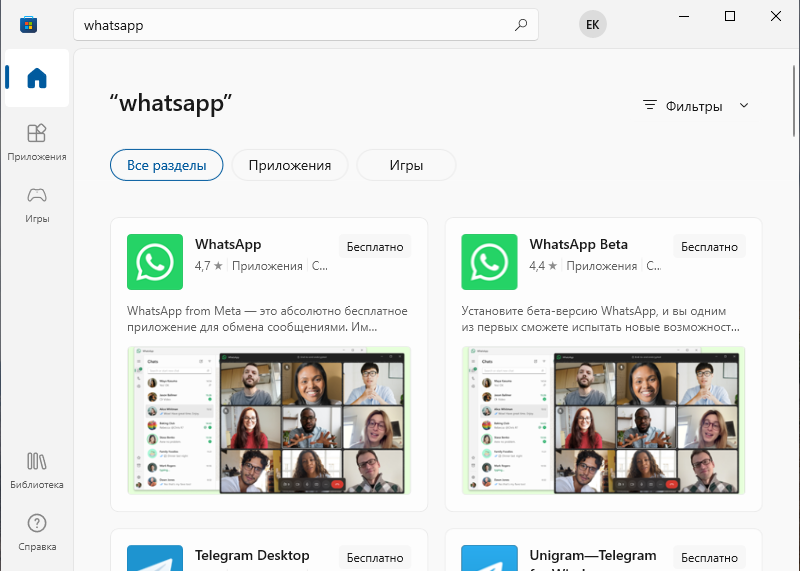The image size is (800, 571).
Task: Open the WhatsApp Beta title link
Action: tap(579, 244)
